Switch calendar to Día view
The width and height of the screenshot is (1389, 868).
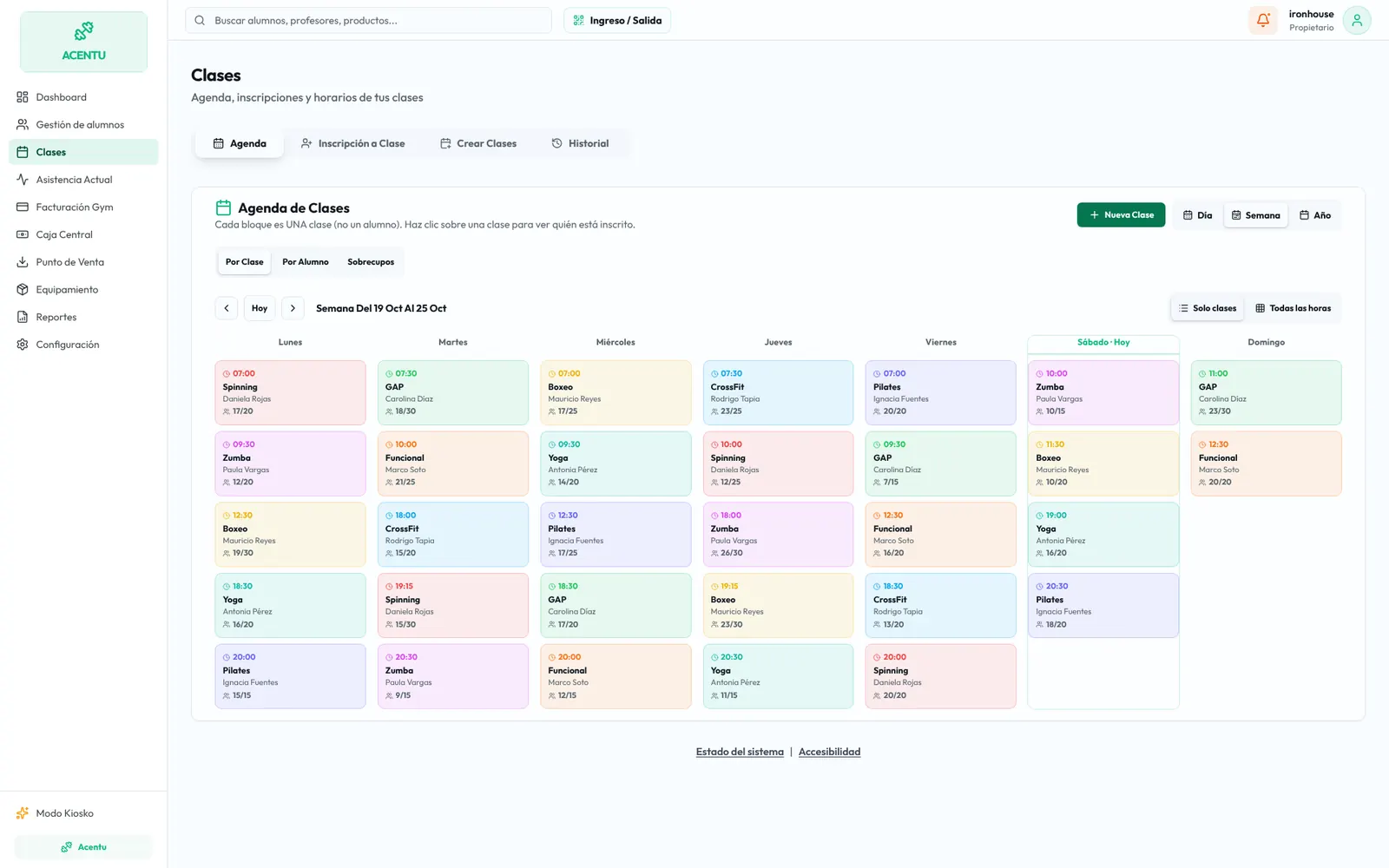pos(1197,215)
